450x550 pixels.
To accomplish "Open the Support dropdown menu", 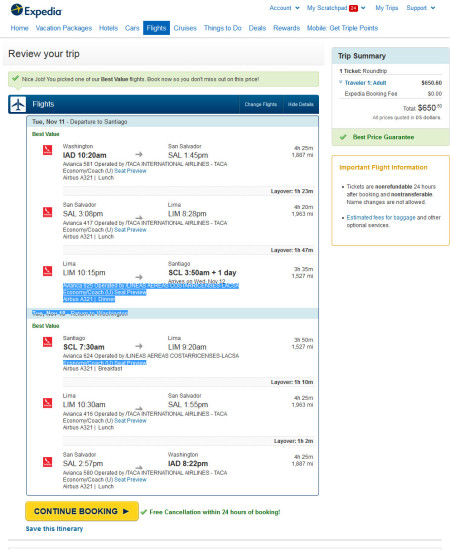I will click(x=421, y=8).
